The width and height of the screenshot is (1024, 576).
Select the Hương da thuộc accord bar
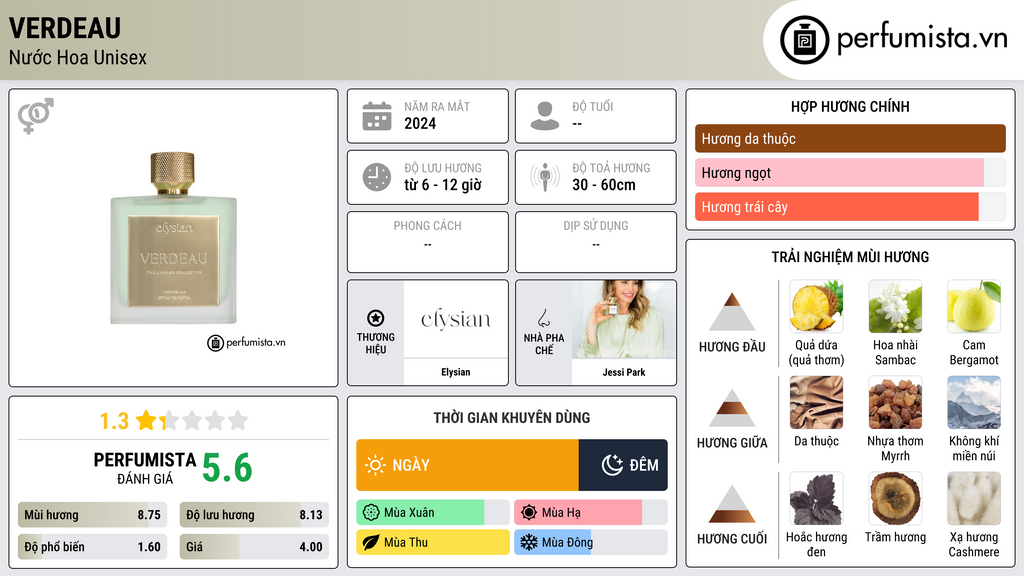point(850,138)
